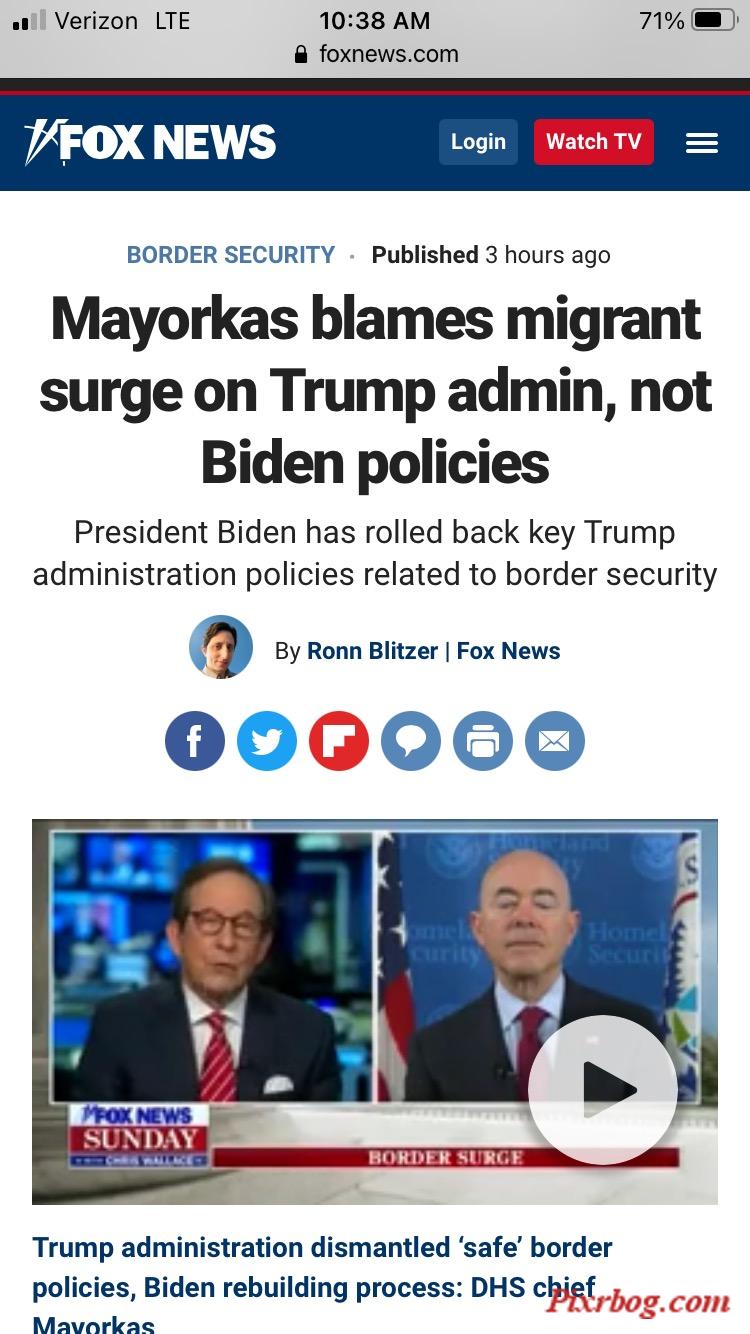Viewport: 750px width, 1334px height.
Task: Open the hamburger menu
Action: click(702, 143)
